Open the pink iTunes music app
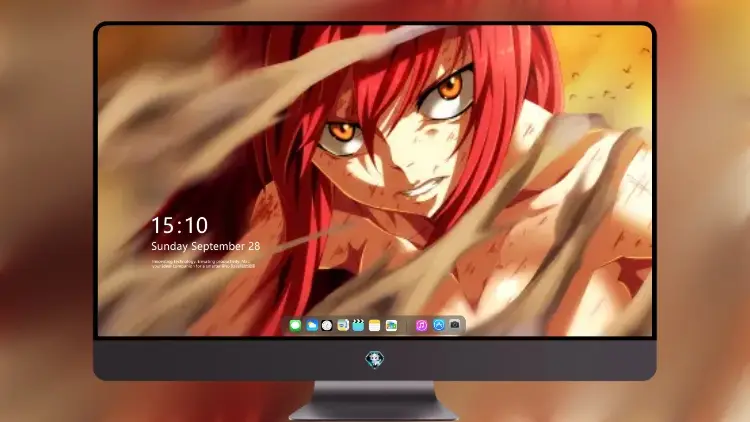 tap(421, 326)
